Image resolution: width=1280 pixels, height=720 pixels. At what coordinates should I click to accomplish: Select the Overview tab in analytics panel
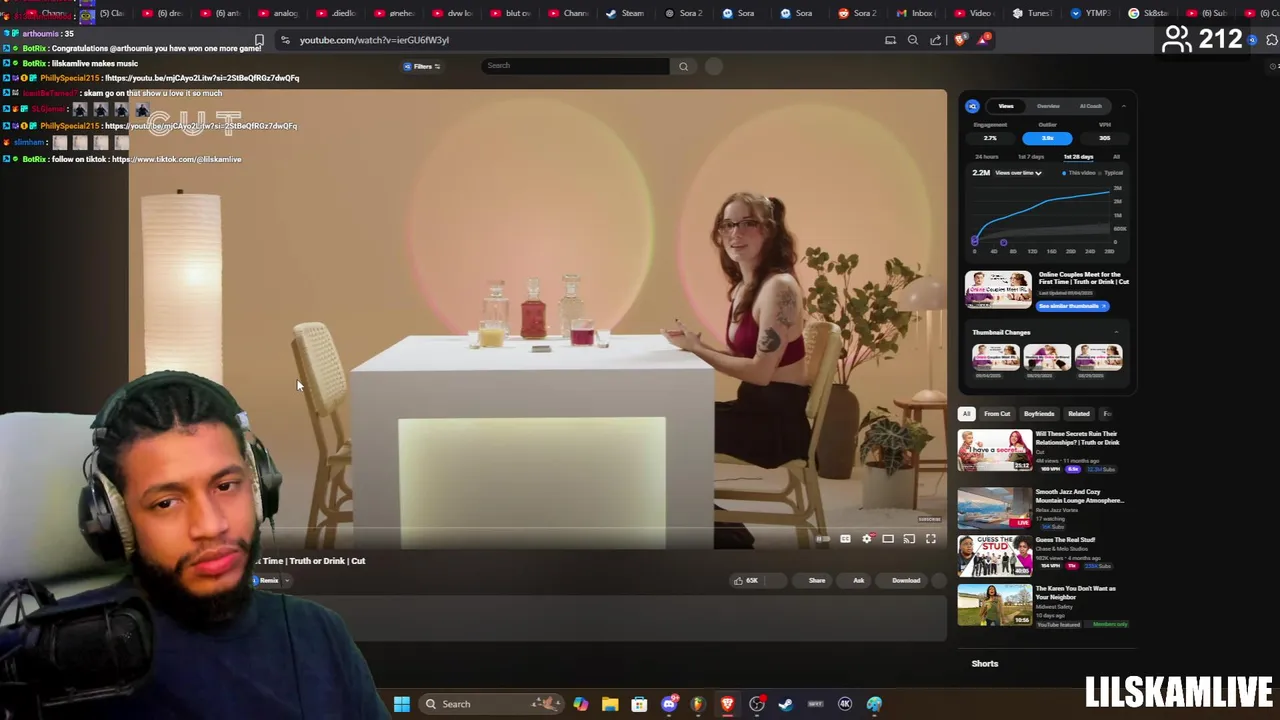(x=1048, y=106)
